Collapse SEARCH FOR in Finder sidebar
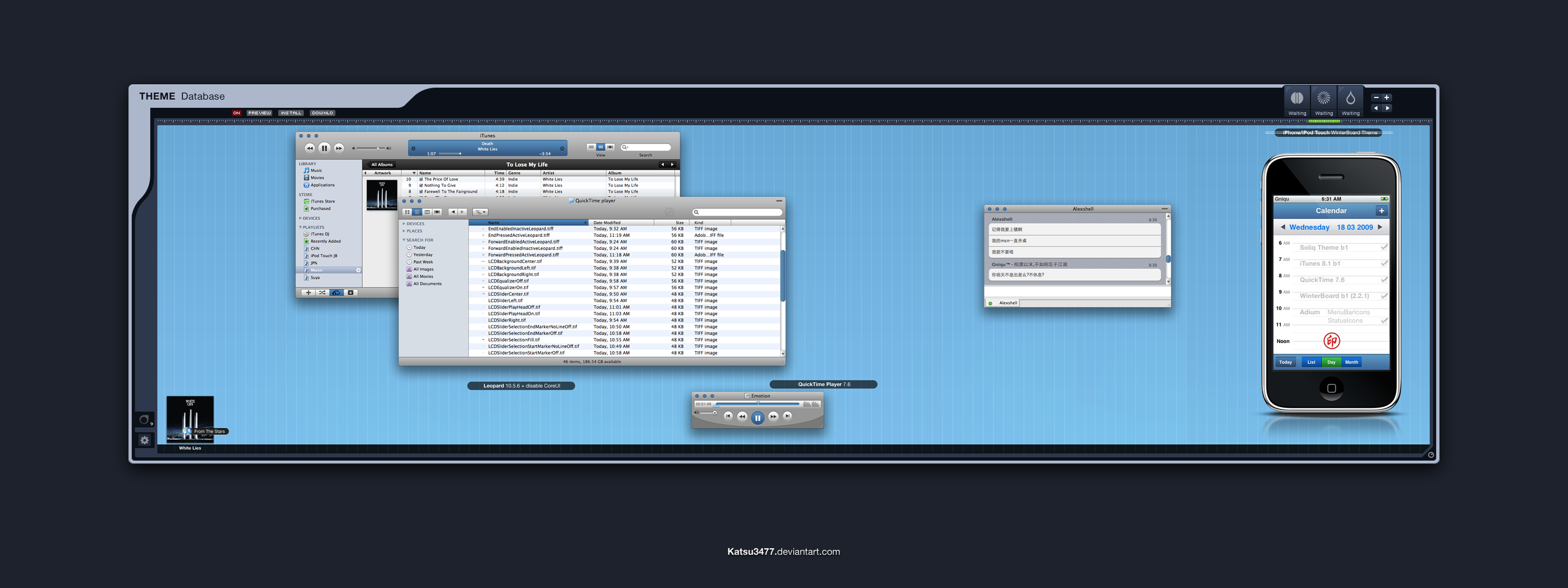The width and height of the screenshot is (1568, 588). coord(403,240)
